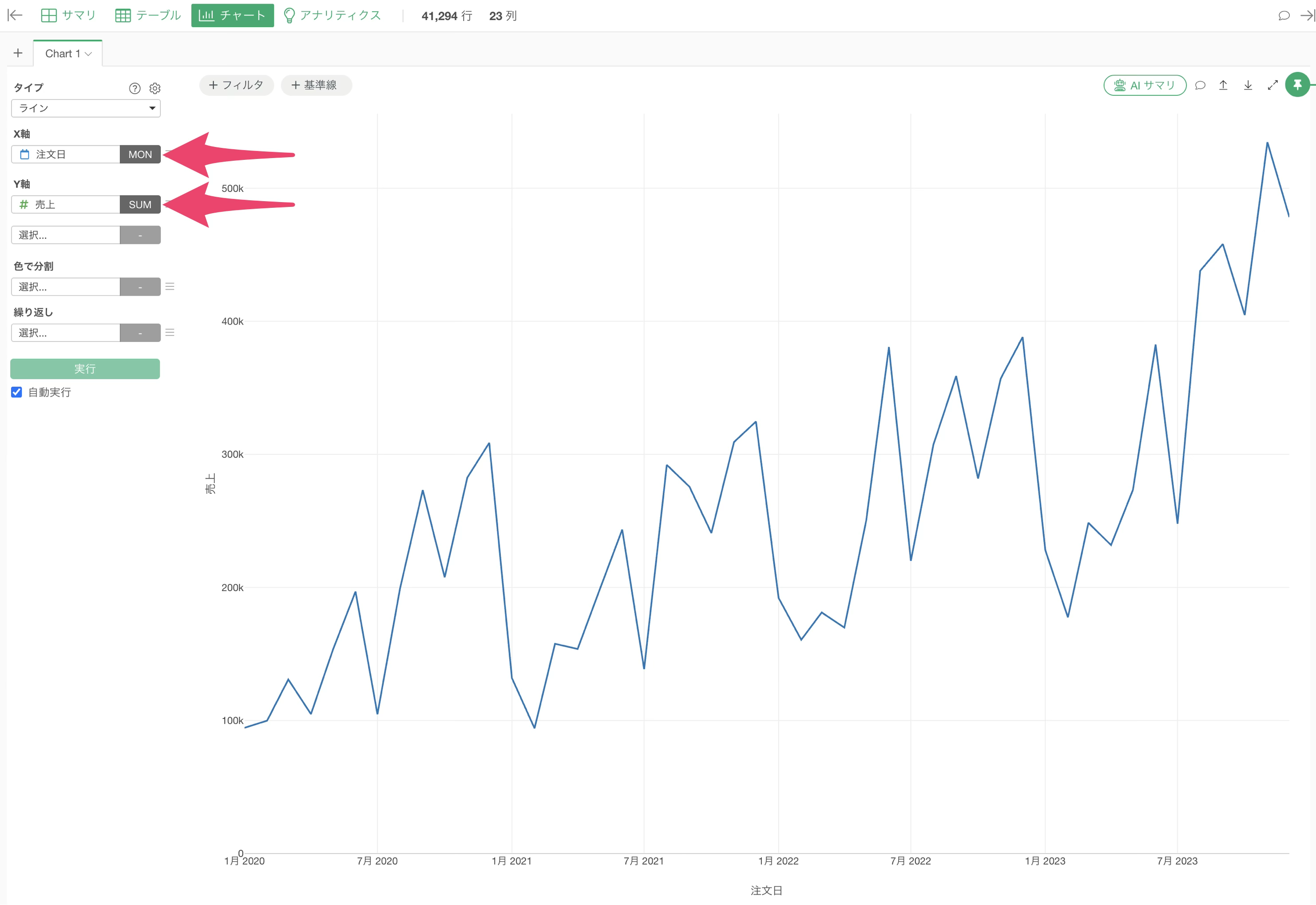This screenshot has height=905, width=1316.
Task: Click the 色で分割 column select field
Action: [x=66, y=286]
